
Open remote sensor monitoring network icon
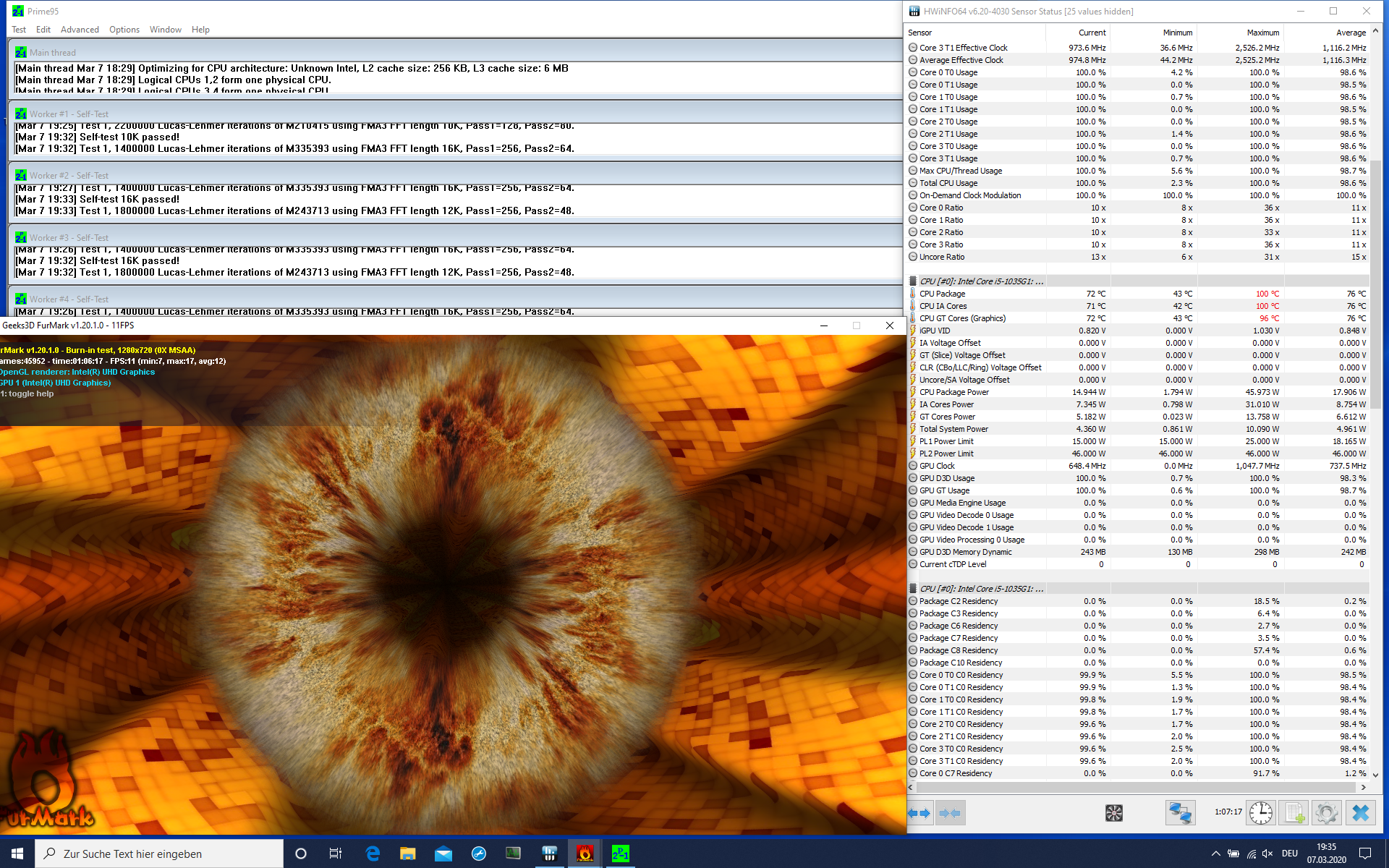click(x=1180, y=813)
